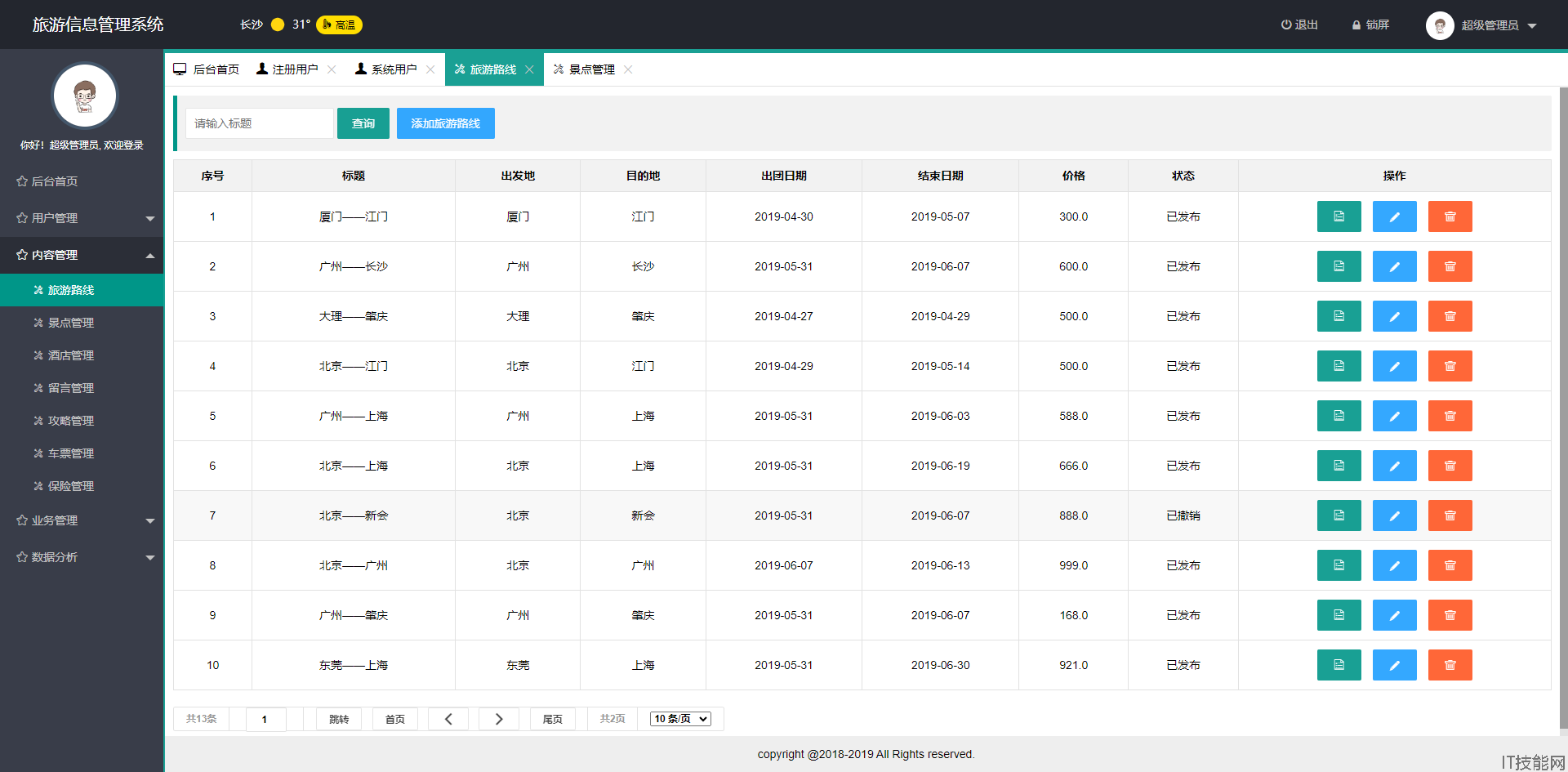This screenshot has width=1568, height=772.
Task: Expand the 数据分析 sidebar menu
Action: [x=82, y=557]
